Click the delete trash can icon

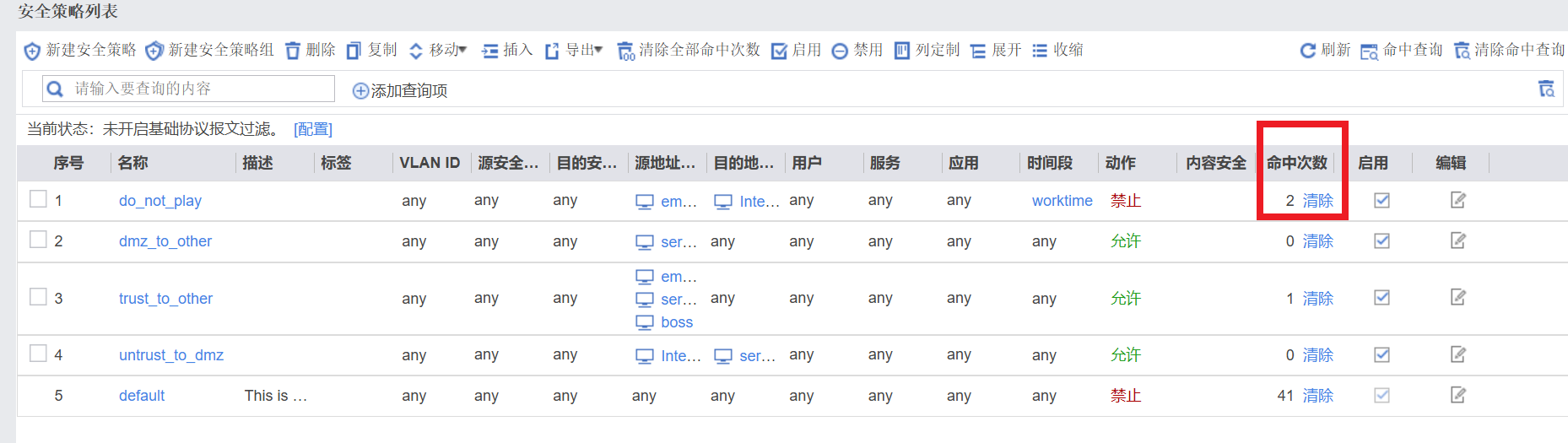pos(293,51)
